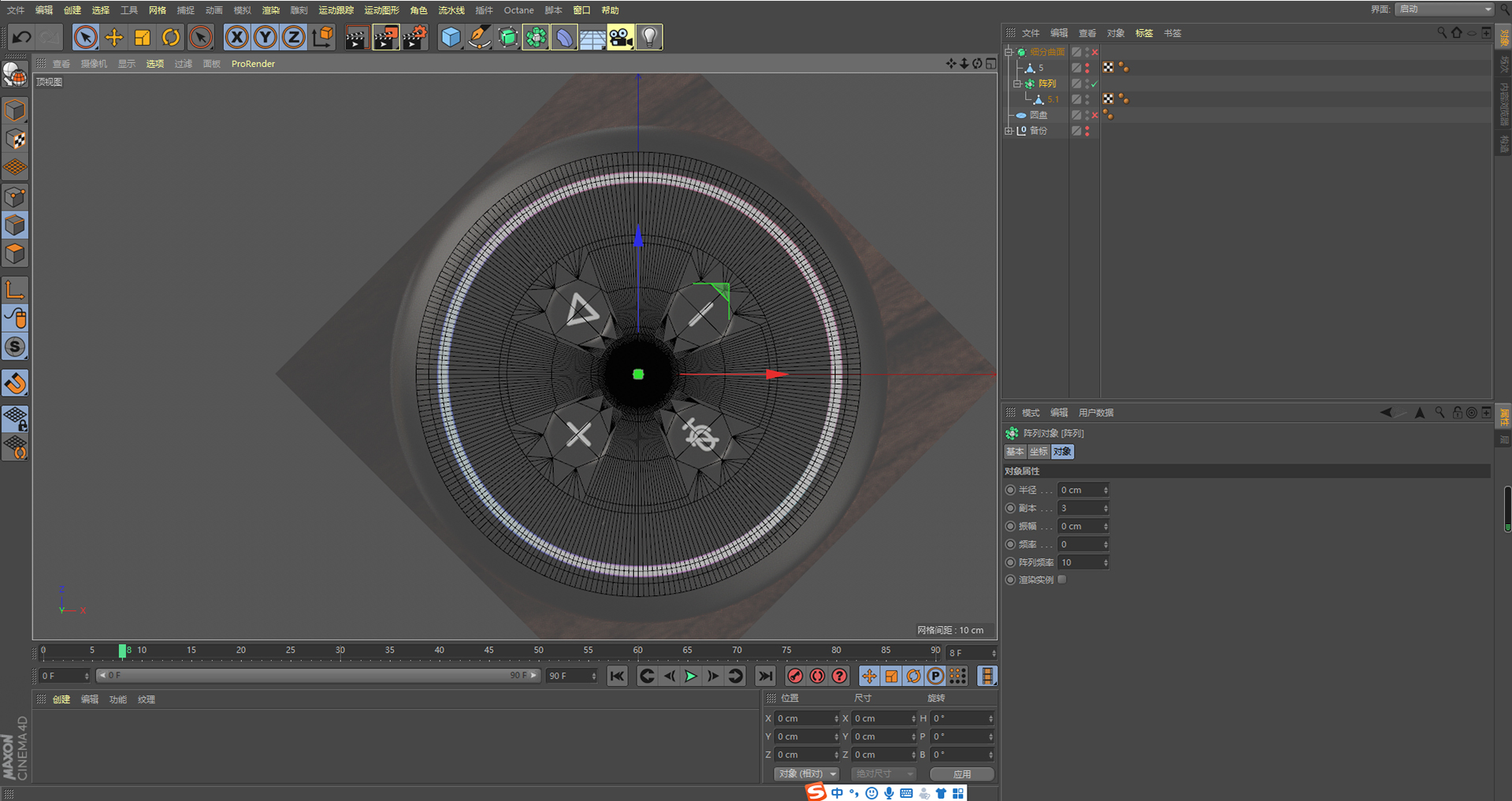The height and width of the screenshot is (801, 1512).
Task: Open the 运动图形 menu
Action: click(381, 10)
